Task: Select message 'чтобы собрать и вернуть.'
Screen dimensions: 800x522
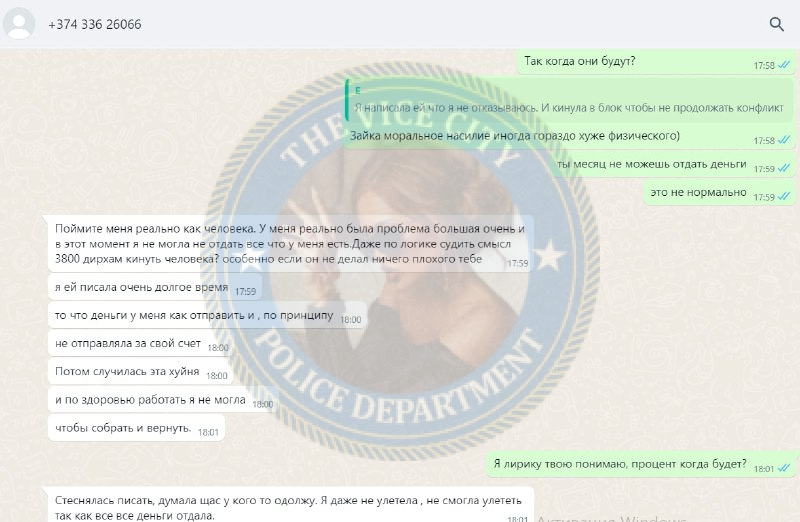Action: point(136,428)
